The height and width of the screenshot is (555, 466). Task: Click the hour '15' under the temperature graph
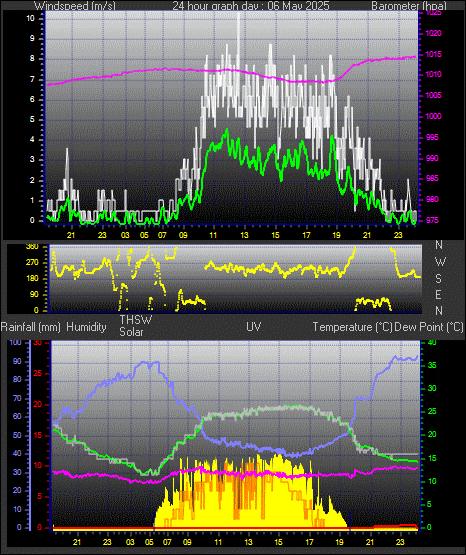click(278, 542)
